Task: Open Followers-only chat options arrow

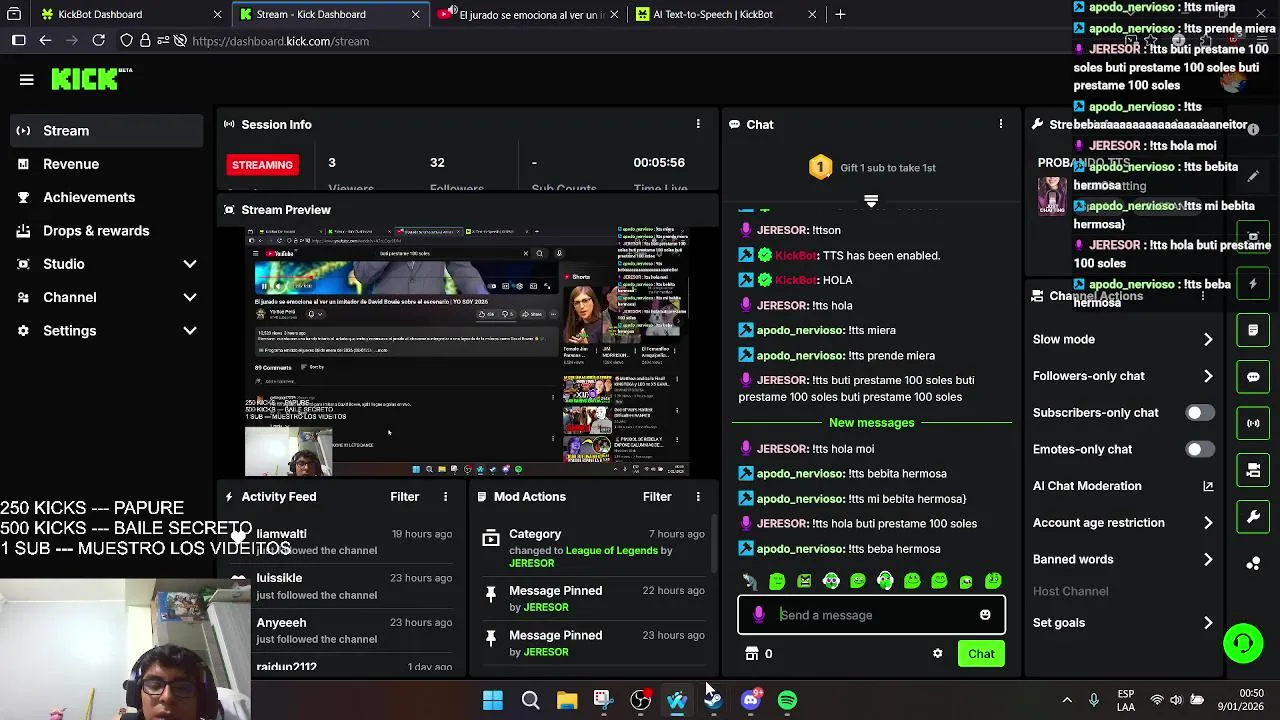Action: click(x=1208, y=376)
